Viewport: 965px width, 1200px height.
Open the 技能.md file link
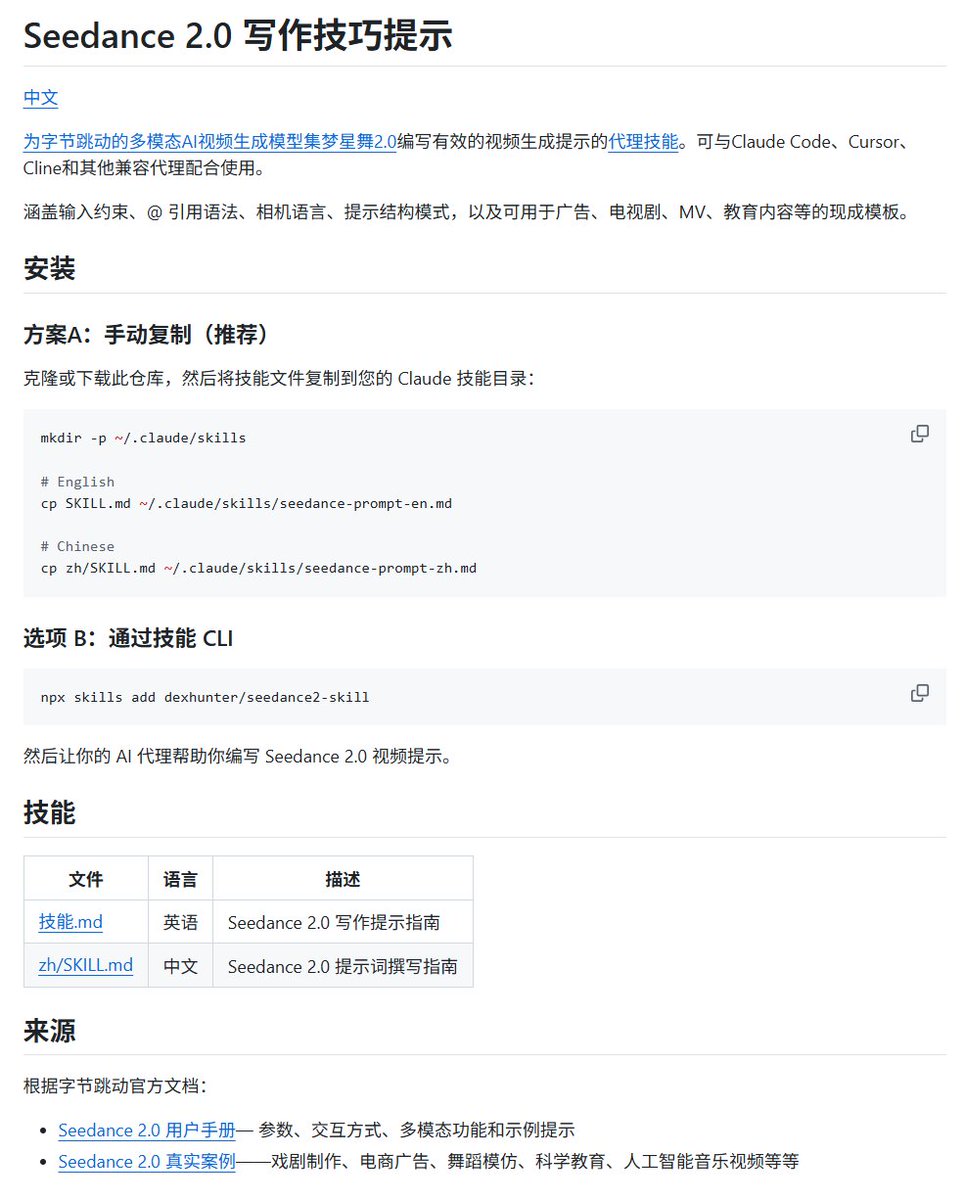point(71,922)
